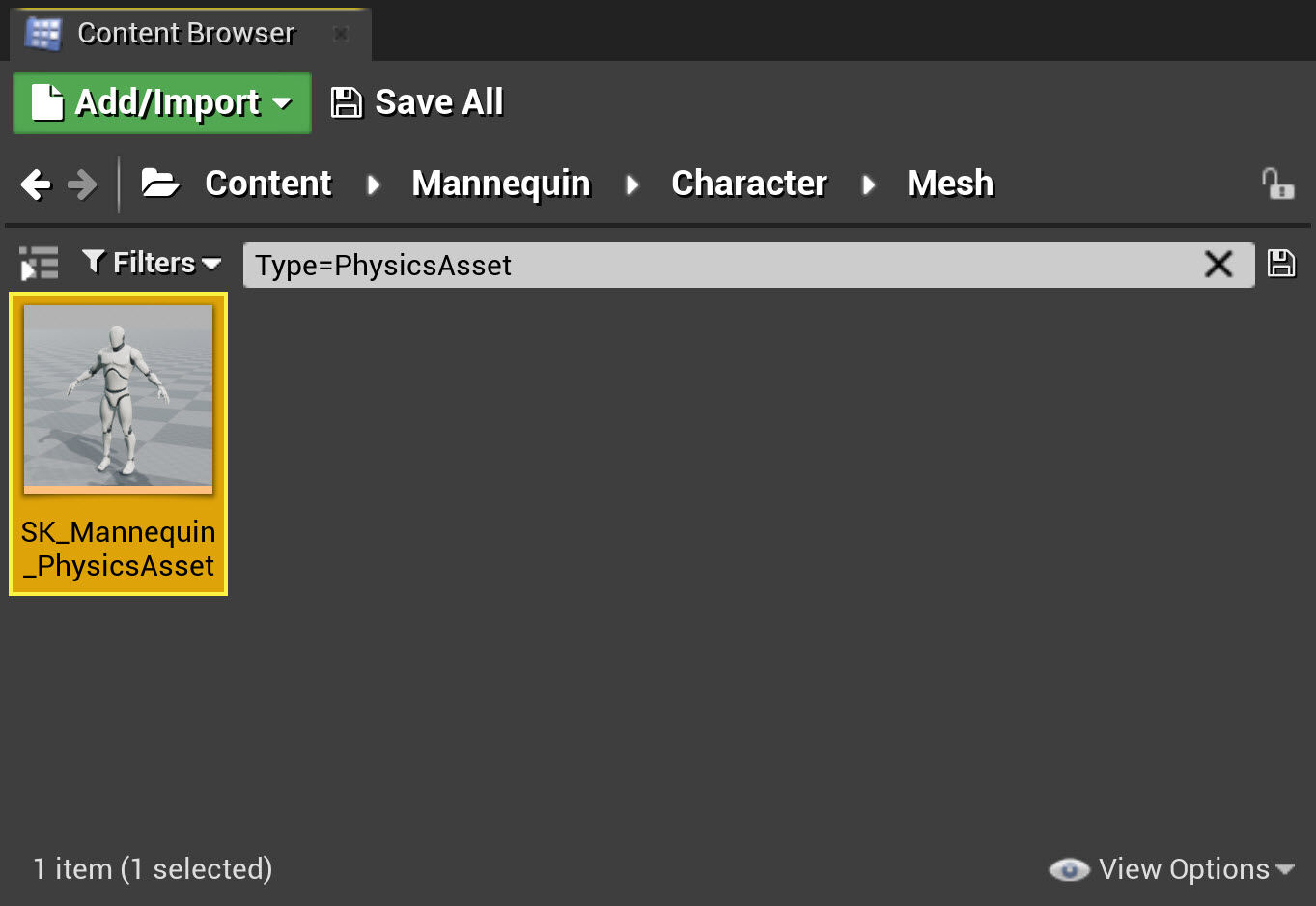Open the sources panel toggle icon
The image size is (1316, 906).
point(37,263)
